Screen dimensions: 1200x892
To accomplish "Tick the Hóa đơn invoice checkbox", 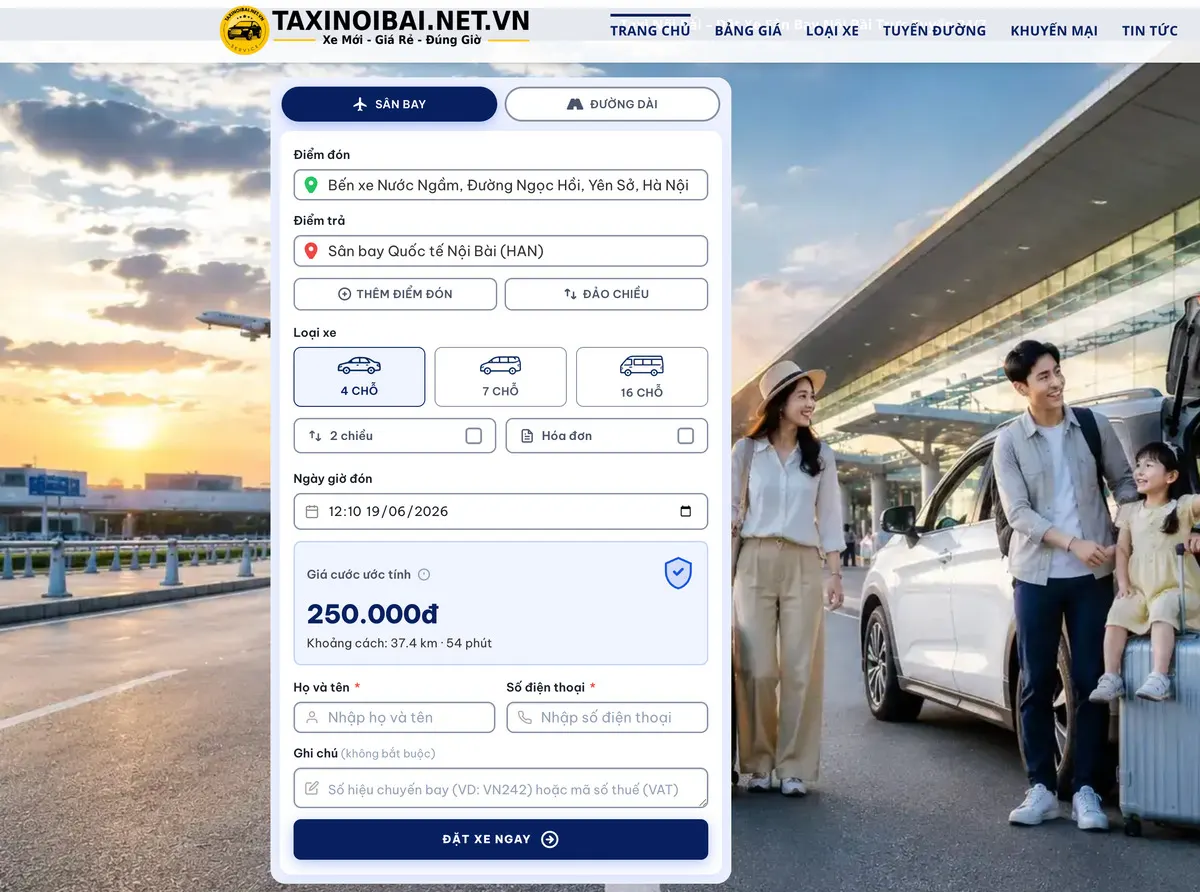I will click(x=686, y=436).
